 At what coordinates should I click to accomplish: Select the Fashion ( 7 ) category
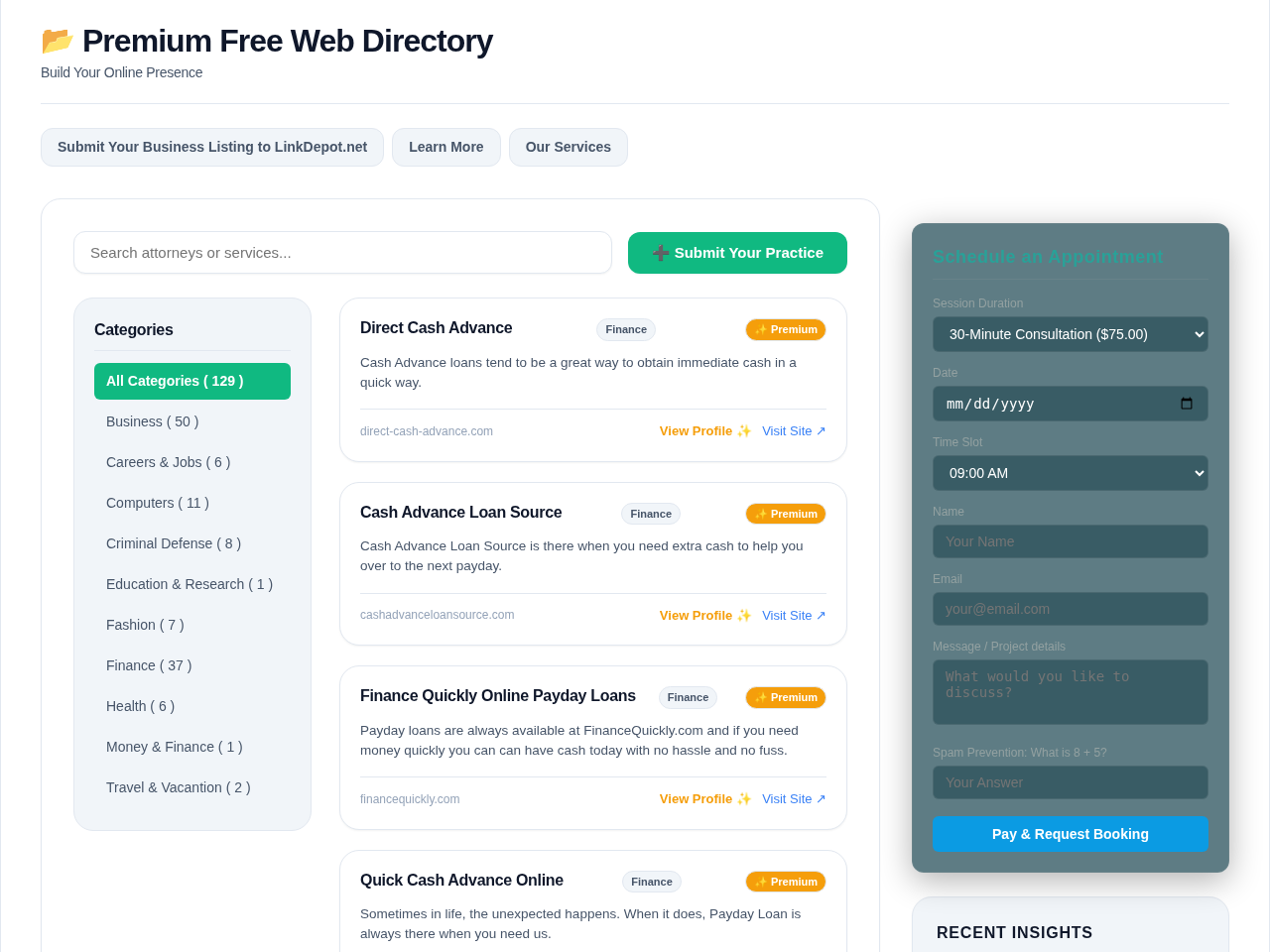tap(192, 625)
